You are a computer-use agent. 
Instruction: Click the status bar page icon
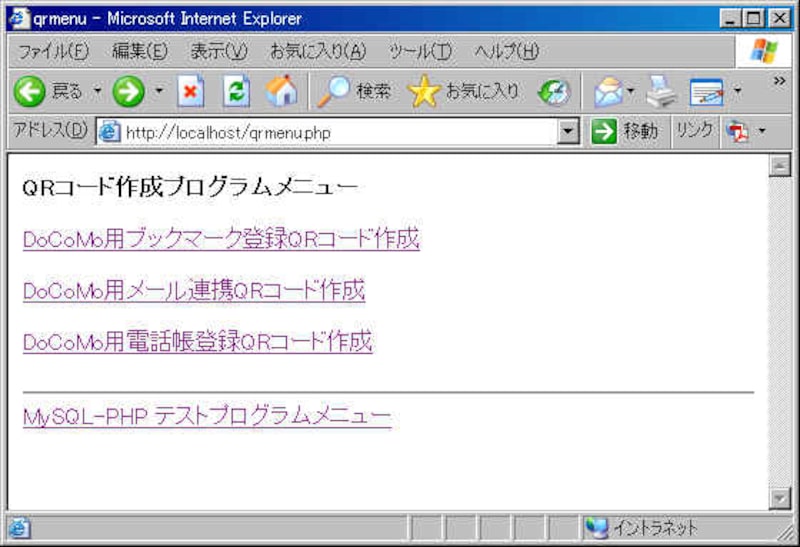pos(19,529)
